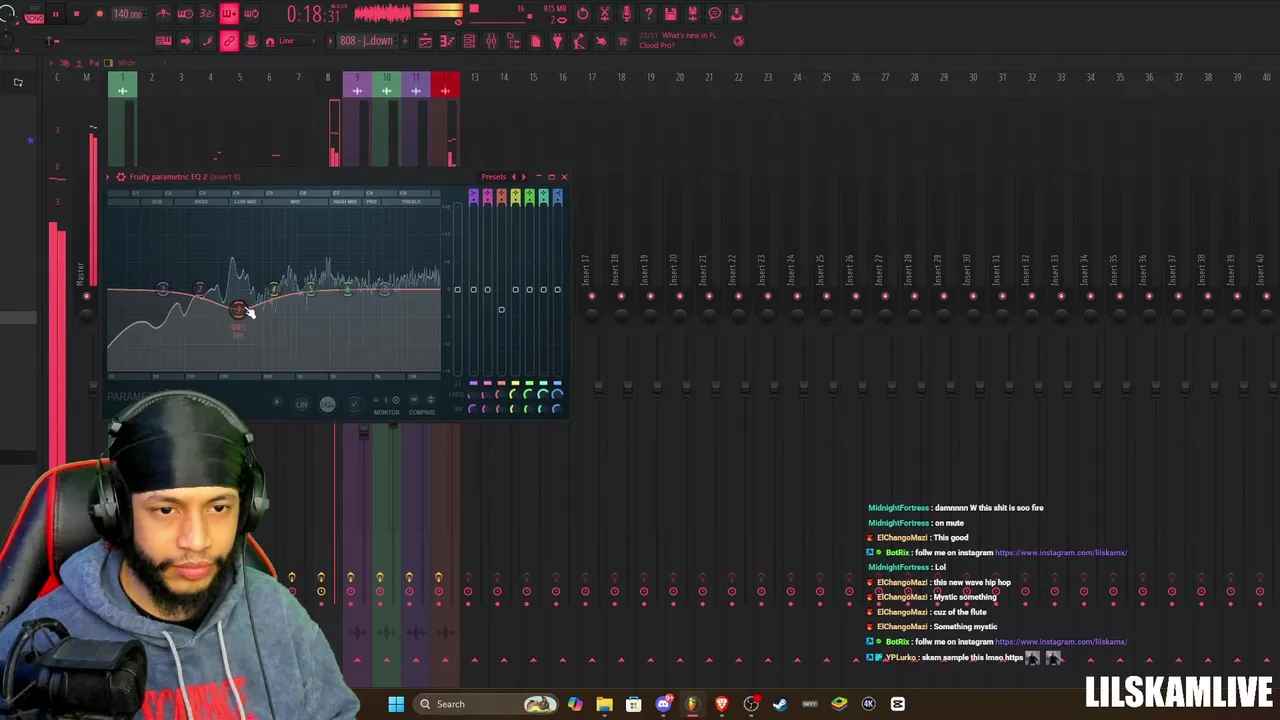This screenshot has height=720, width=1280.
Task: Toggle the MONITOR view switch in EQ
Action: click(x=386, y=402)
